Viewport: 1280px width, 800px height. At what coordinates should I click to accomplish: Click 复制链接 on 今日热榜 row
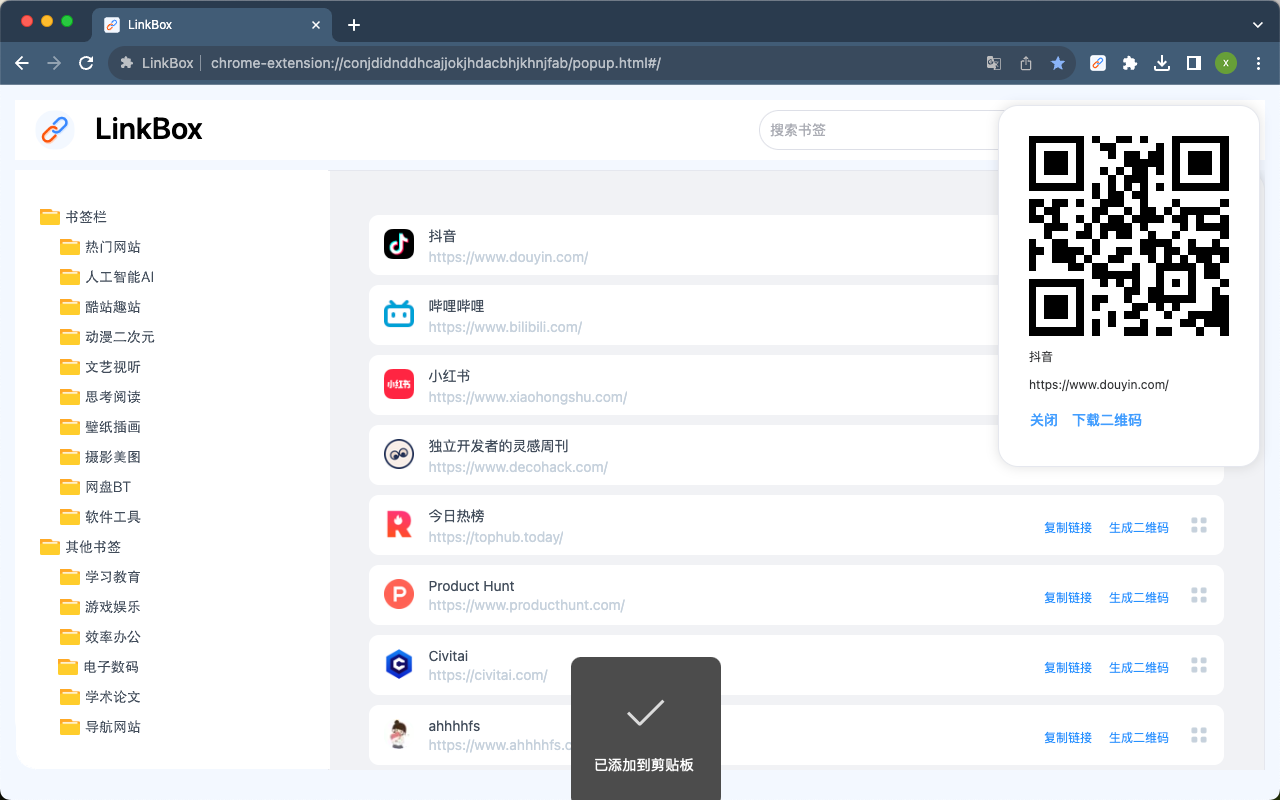click(x=1068, y=527)
